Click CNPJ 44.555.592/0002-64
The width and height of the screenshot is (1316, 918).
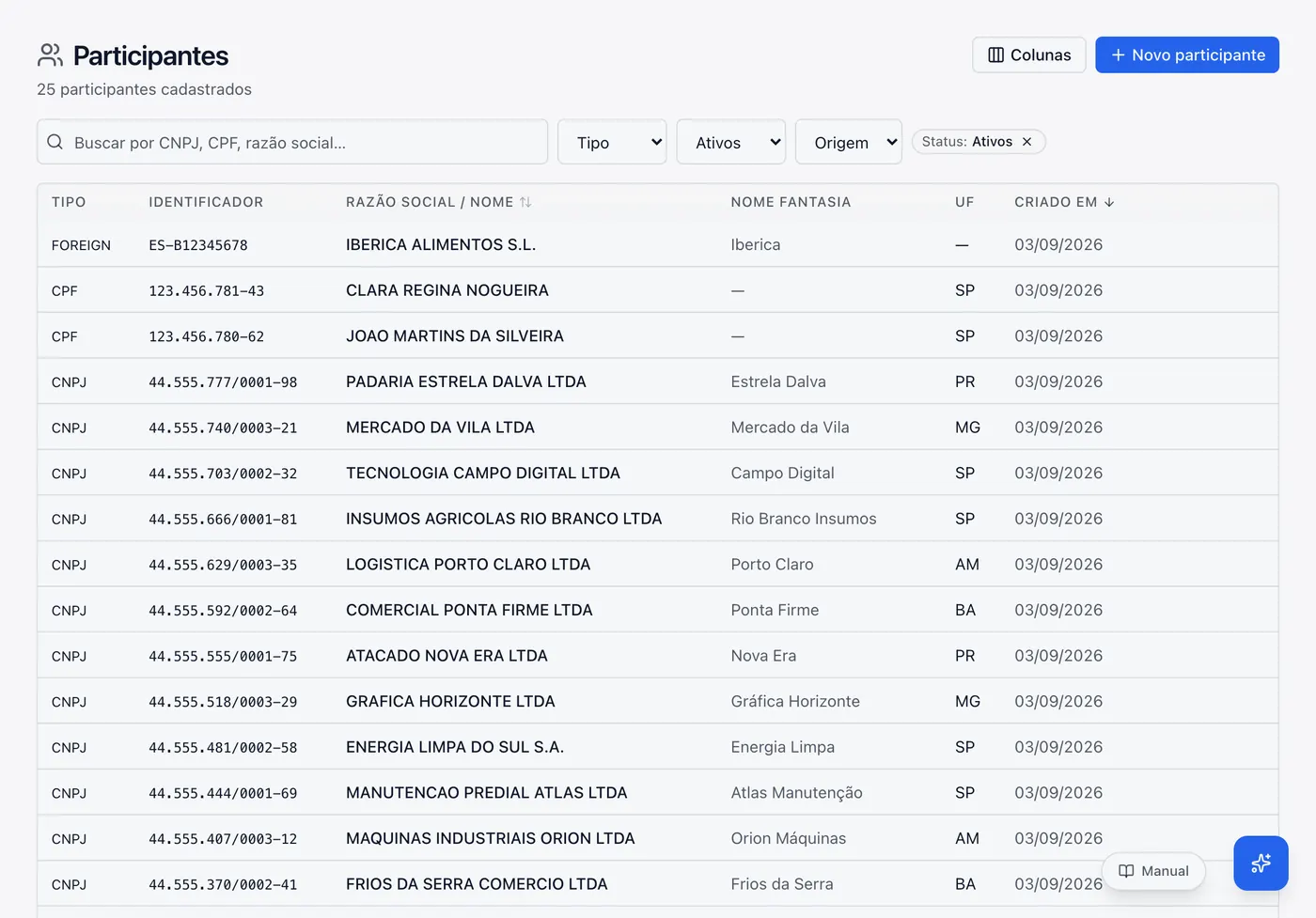tap(223, 611)
